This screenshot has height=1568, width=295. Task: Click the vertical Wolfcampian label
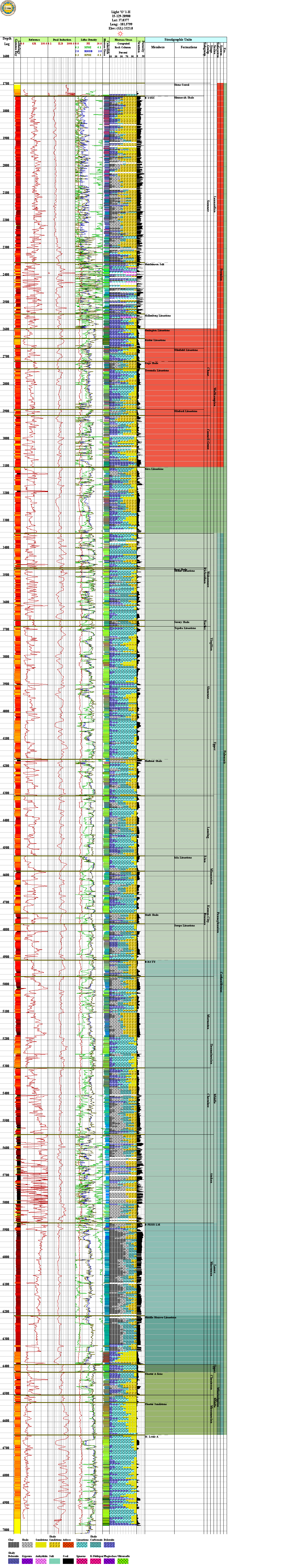[214, 397]
